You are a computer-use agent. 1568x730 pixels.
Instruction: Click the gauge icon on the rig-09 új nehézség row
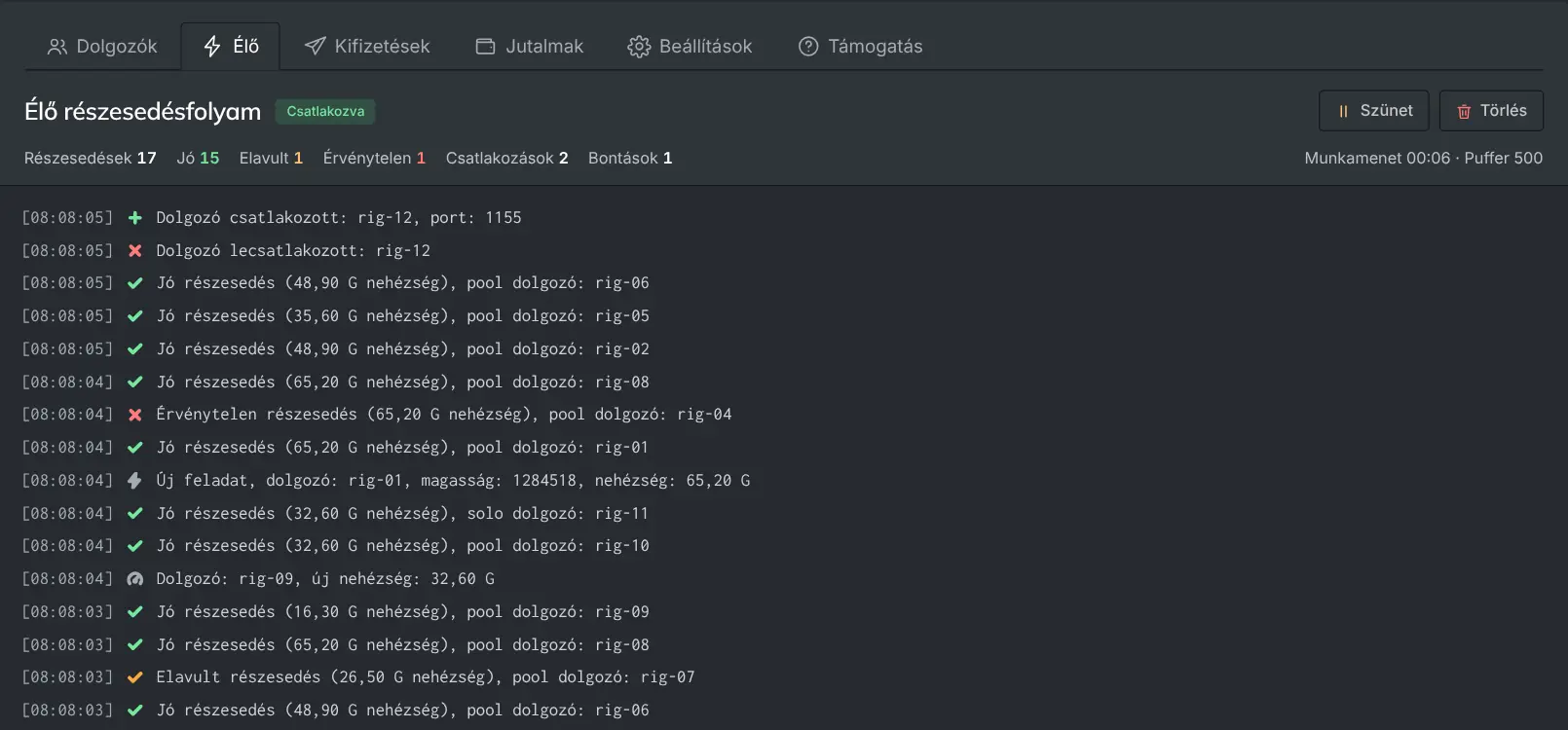click(135, 579)
